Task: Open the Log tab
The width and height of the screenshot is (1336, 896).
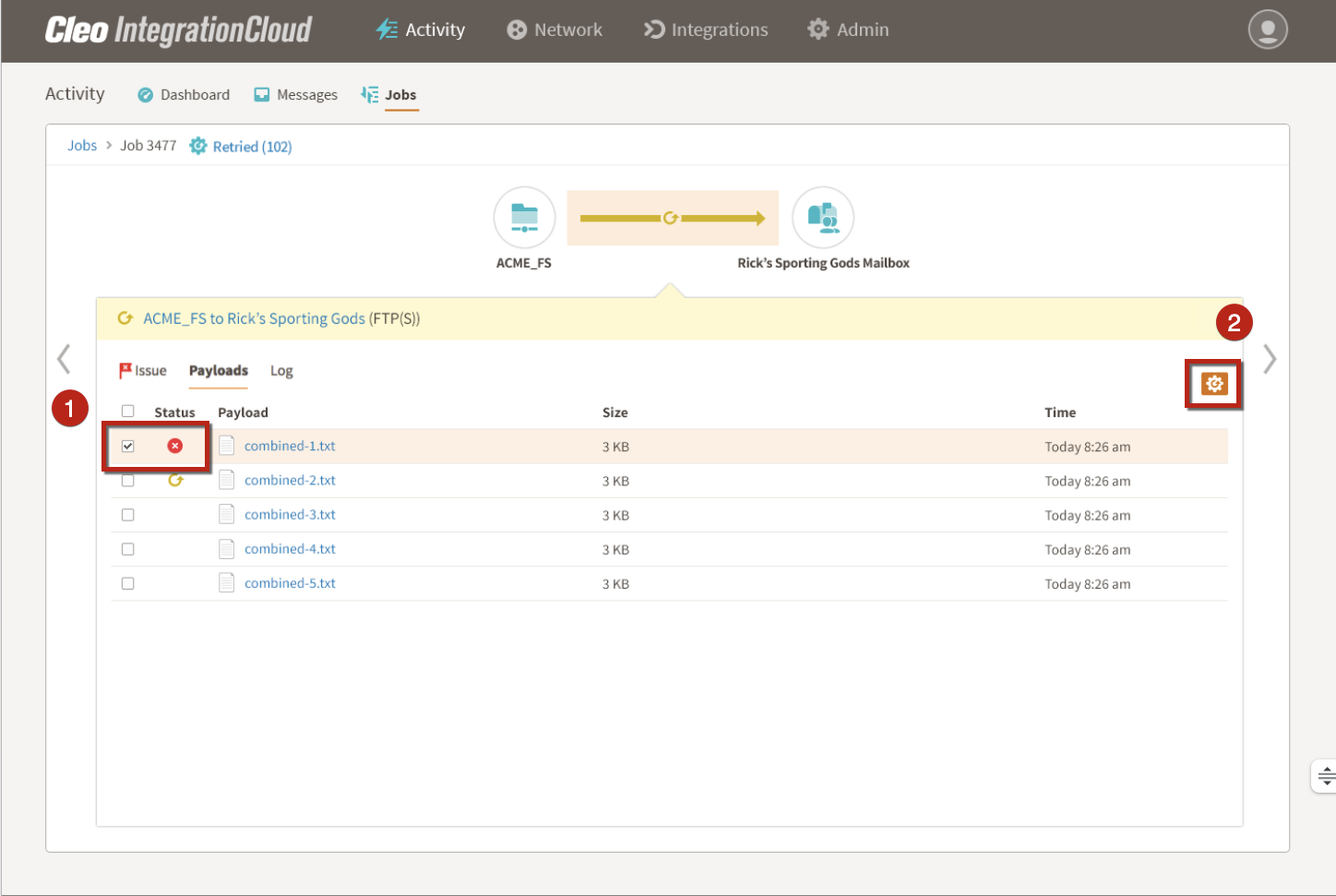Action: click(x=281, y=370)
